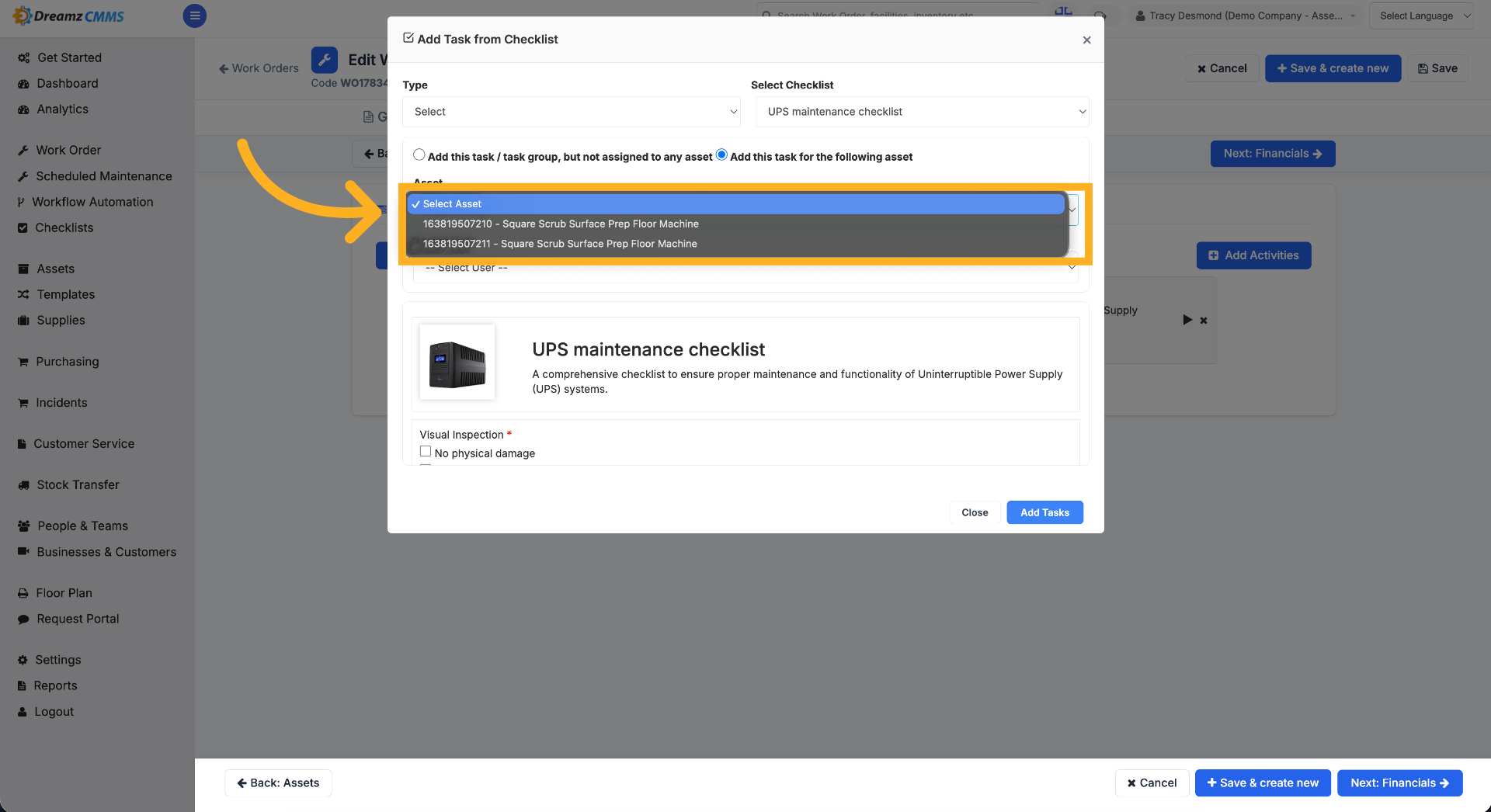The width and height of the screenshot is (1491, 812).
Task: Check No physical damage checkbox
Action: click(426, 451)
